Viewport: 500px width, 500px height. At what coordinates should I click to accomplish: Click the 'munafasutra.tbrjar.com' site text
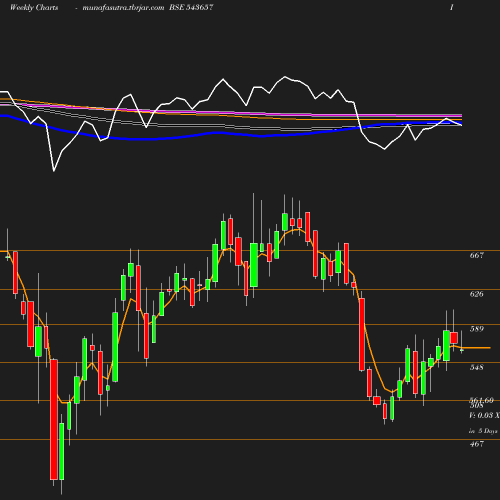click(x=123, y=8)
